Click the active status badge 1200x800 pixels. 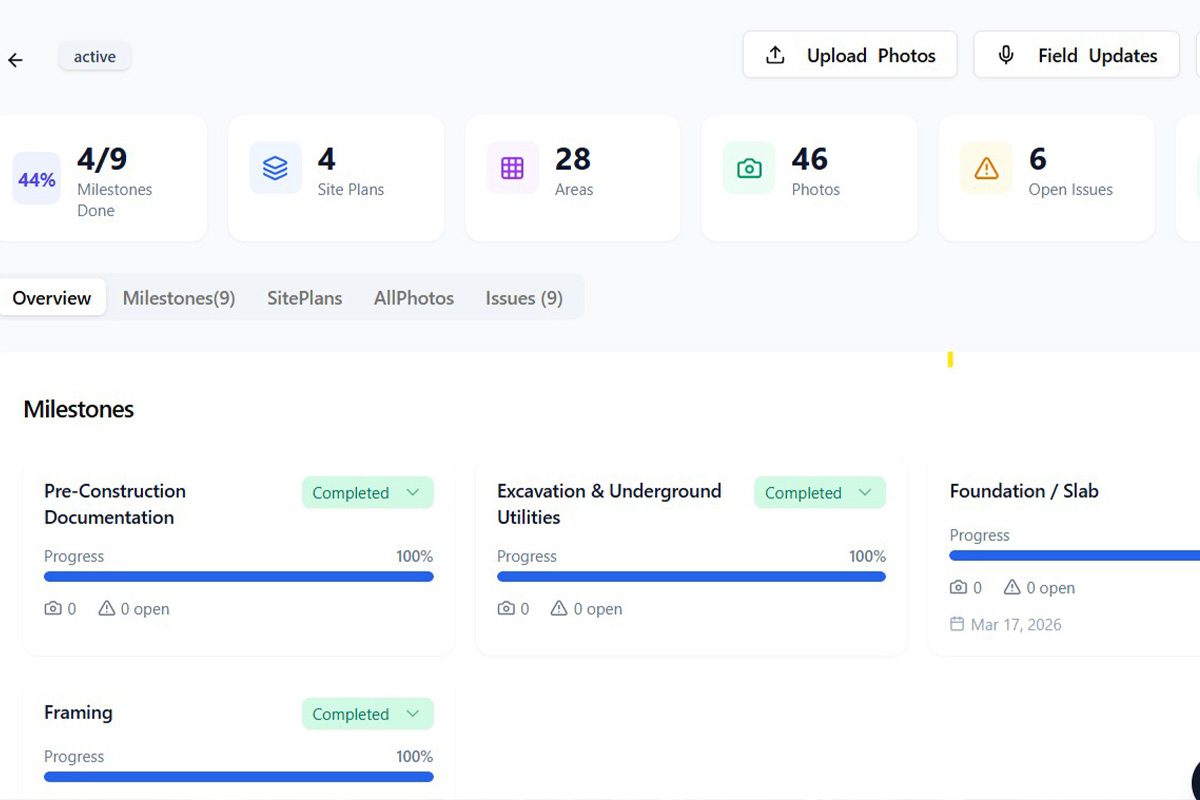tap(95, 57)
